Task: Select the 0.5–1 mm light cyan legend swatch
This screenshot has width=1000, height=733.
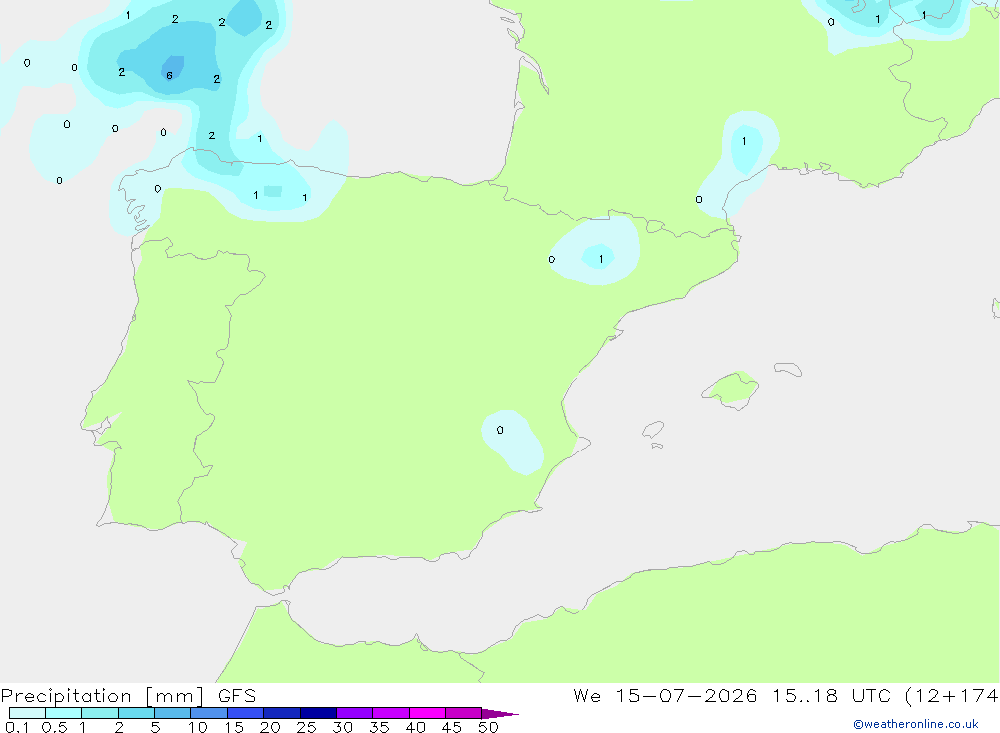Action: point(63,713)
